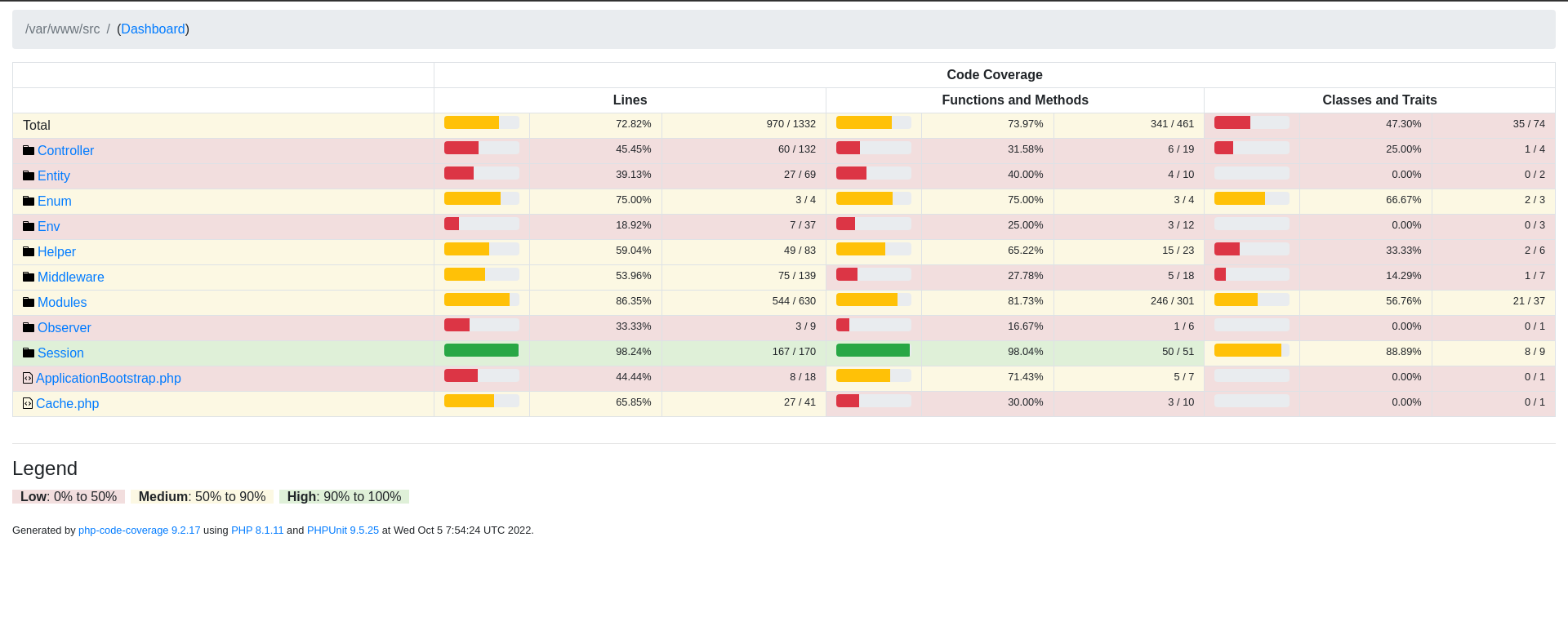
Task: Open the Controller directory link
Action: (65, 151)
